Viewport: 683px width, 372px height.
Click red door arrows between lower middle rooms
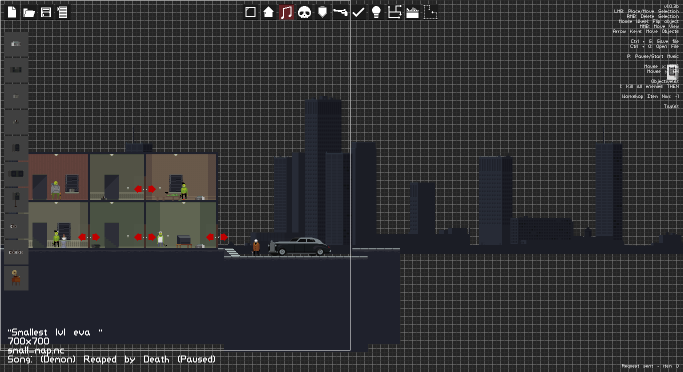(145, 237)
